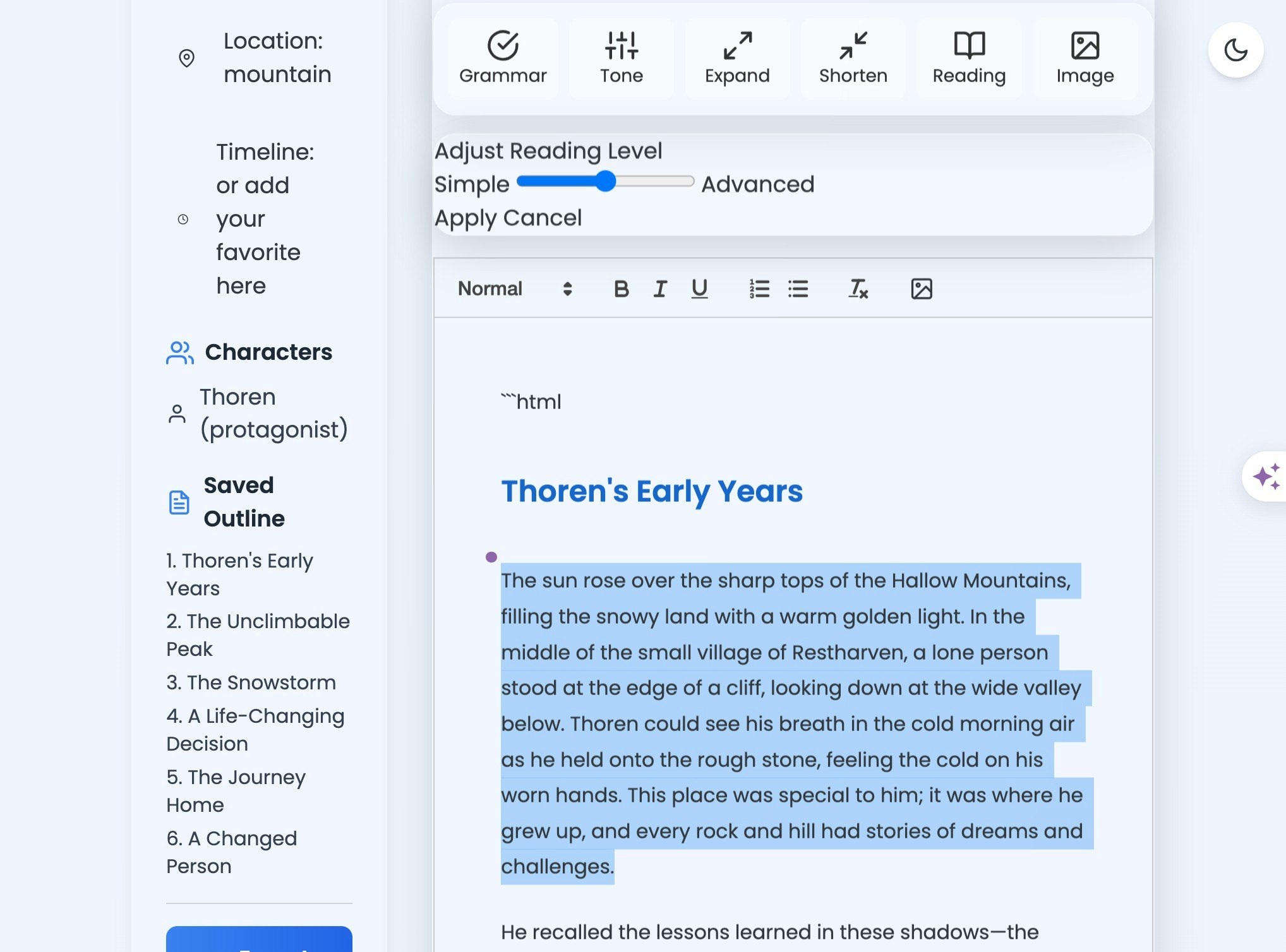Screen dimensions: 1286x952
Task: Click the Shorten text tool
Action: coord(853,58)
